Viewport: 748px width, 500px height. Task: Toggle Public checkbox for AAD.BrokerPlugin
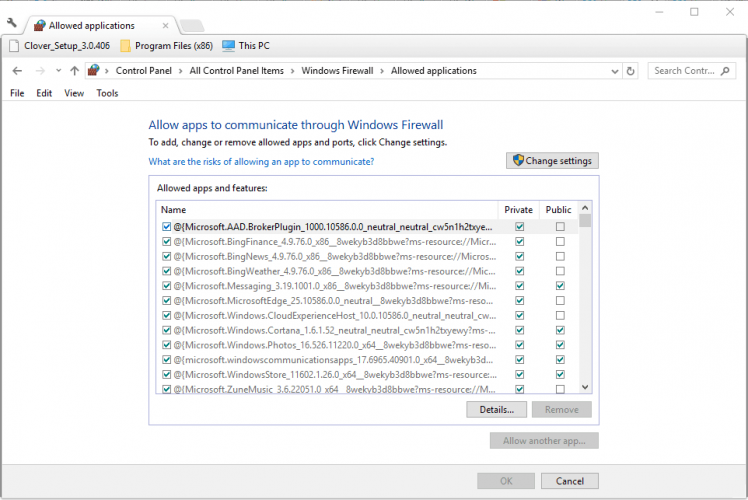(560, 227)
